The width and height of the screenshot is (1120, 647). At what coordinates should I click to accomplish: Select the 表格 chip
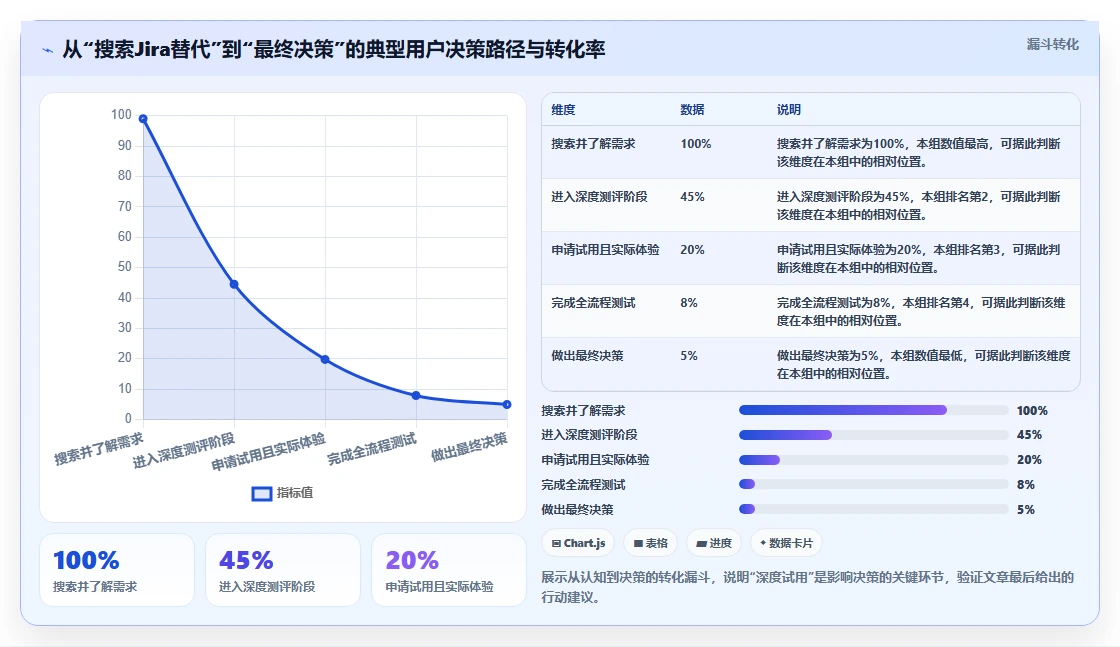coord(651,543)
